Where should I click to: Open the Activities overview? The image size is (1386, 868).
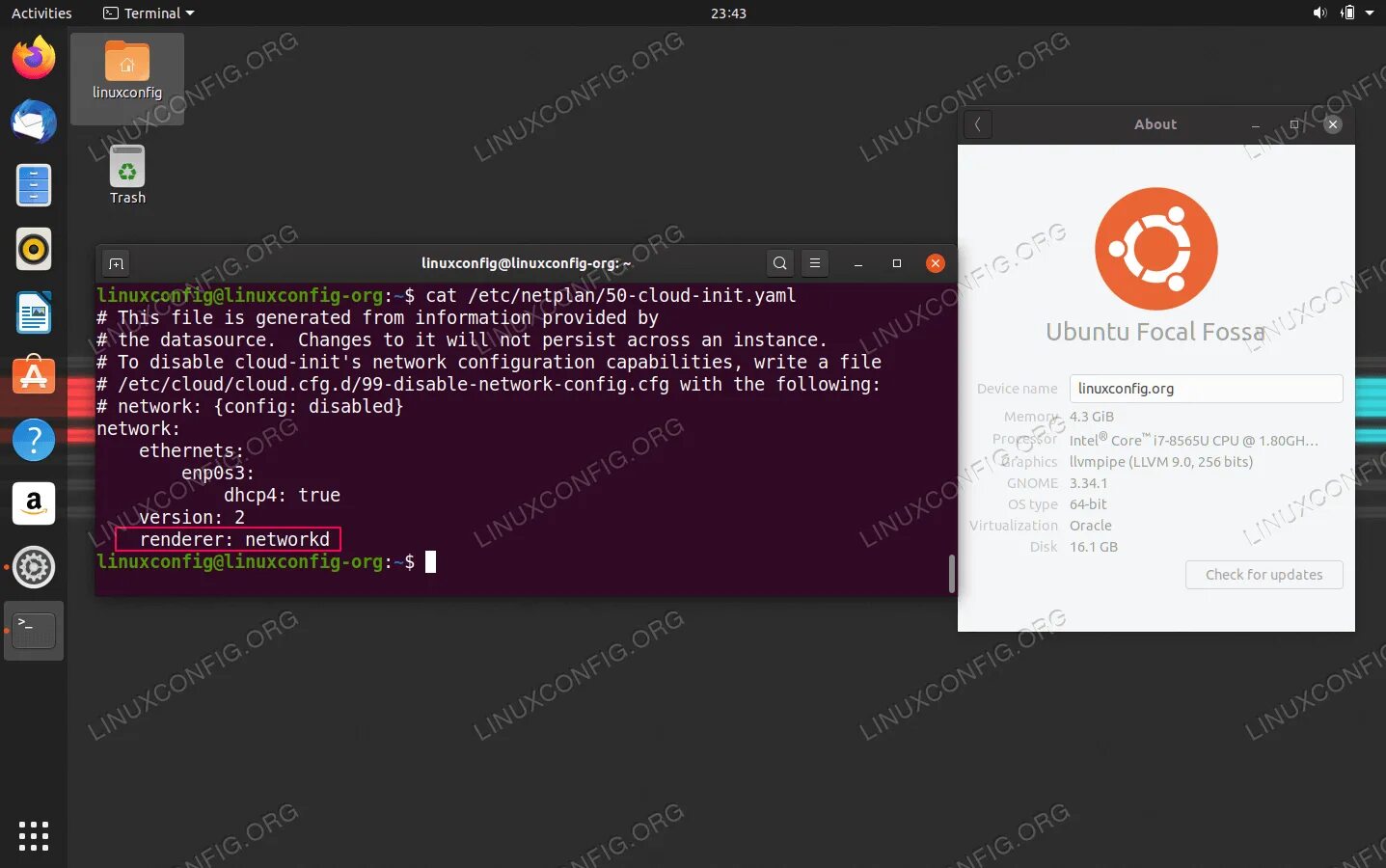[41, 14]
